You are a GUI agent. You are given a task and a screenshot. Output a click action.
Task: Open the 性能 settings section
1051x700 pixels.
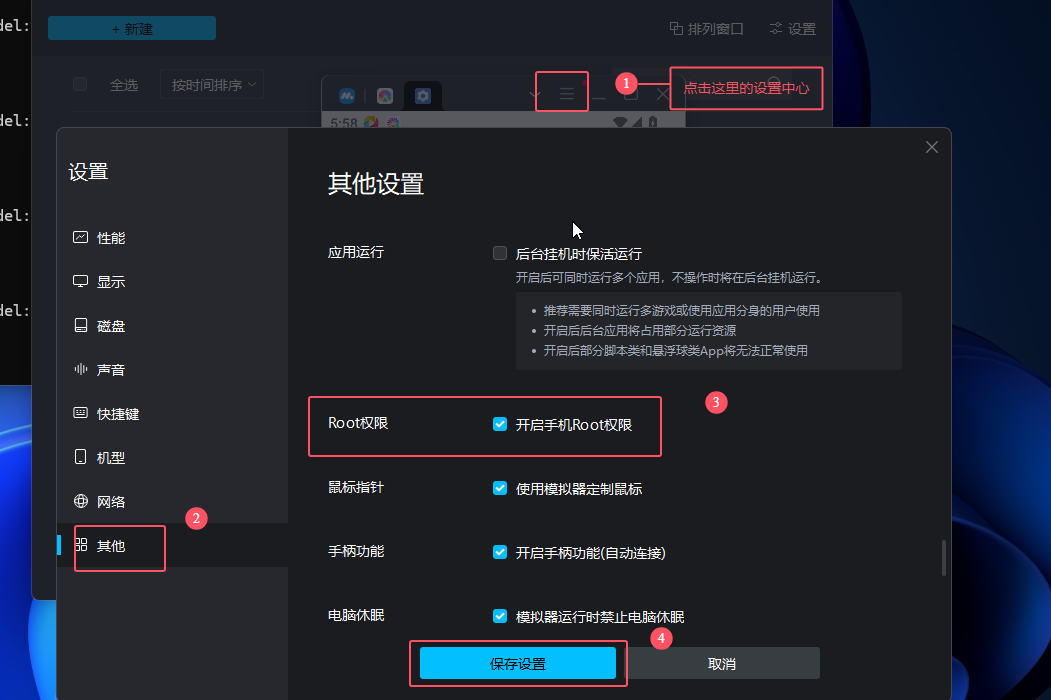(x=172, y=238)
